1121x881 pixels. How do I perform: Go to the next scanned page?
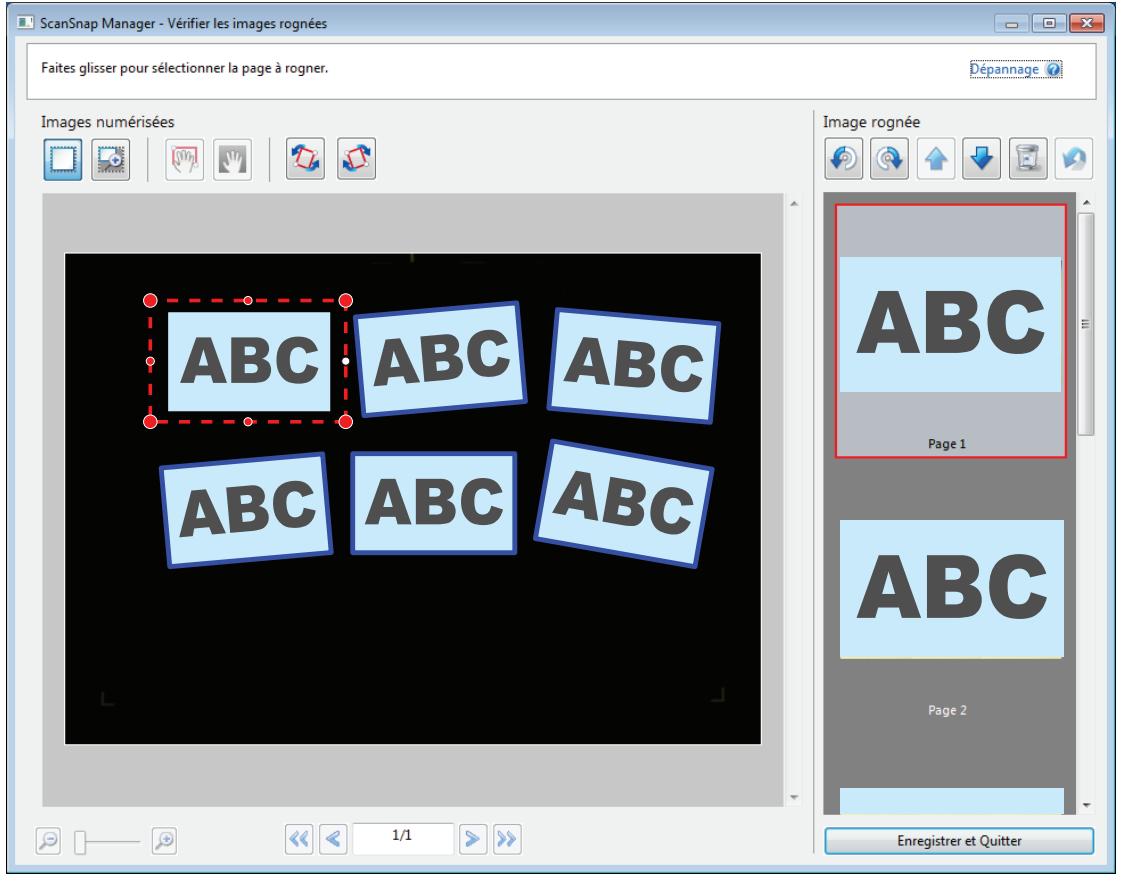tap(473, 839)
